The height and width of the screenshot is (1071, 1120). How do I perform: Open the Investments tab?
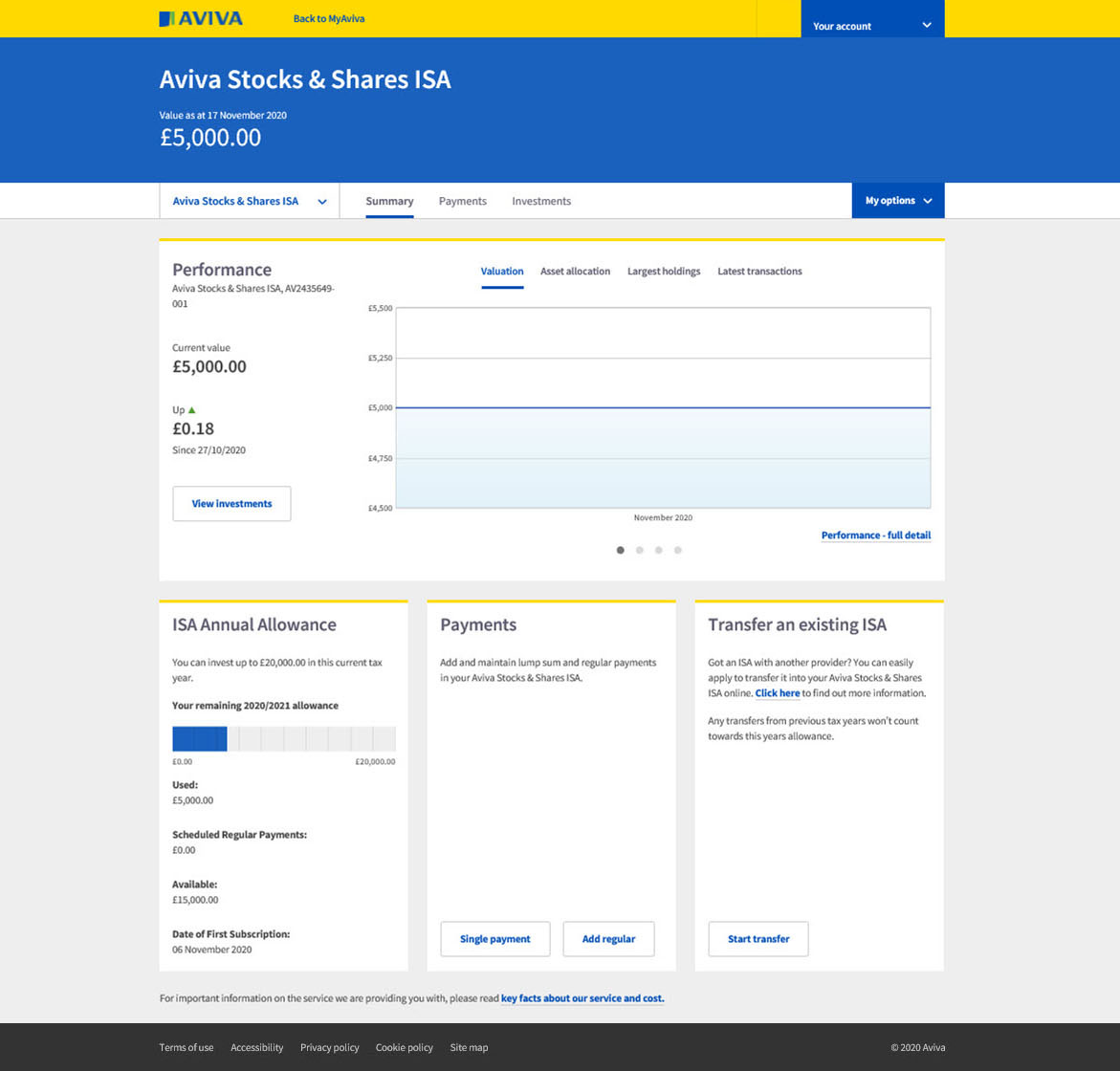coord(541,202)
